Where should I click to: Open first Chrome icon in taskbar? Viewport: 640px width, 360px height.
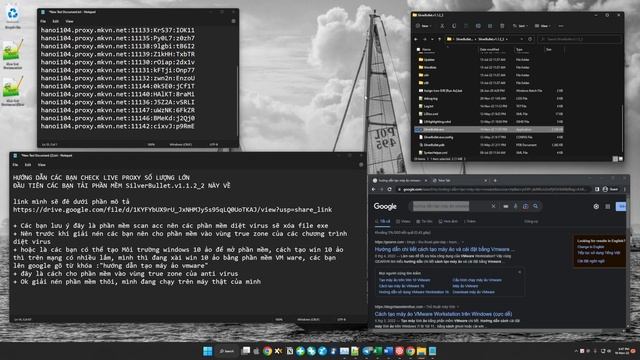267,351
